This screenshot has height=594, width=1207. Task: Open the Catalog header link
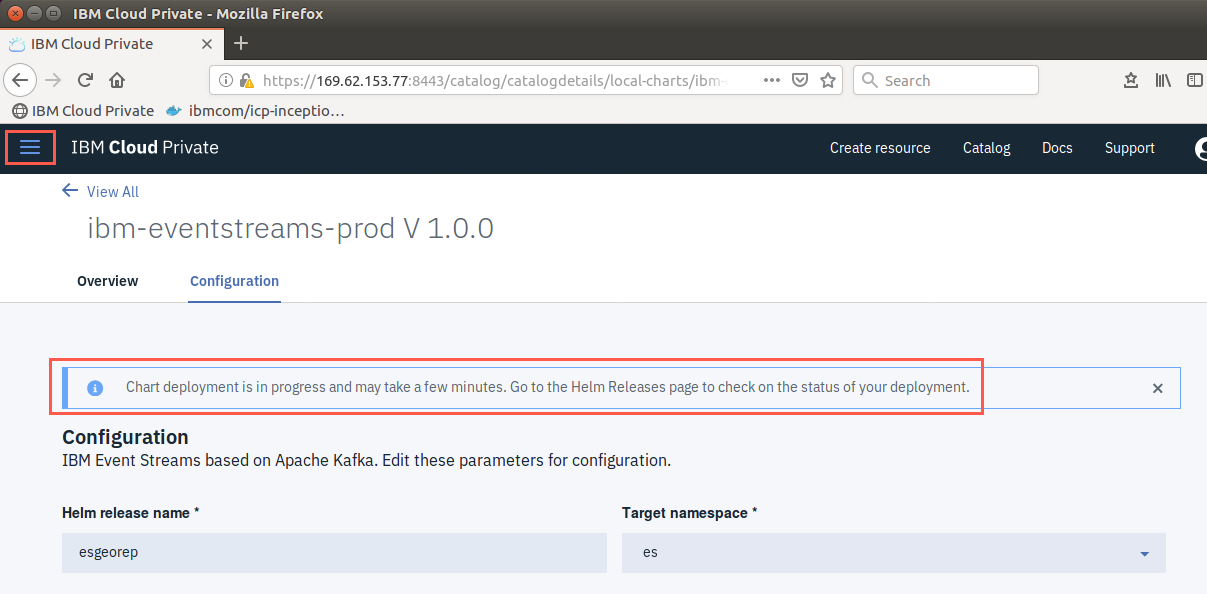pos(986,148)
